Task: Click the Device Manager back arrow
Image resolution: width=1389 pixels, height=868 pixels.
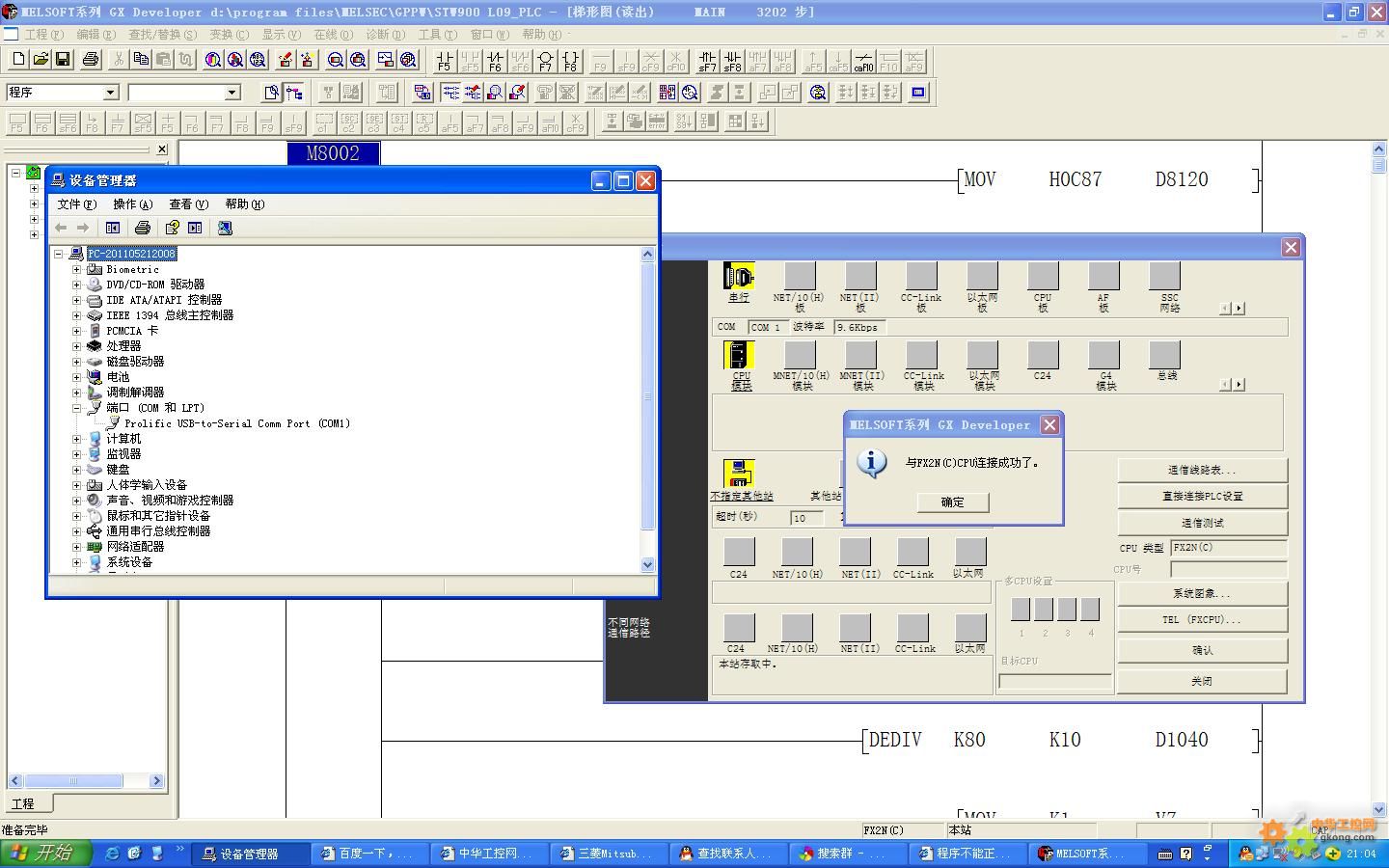Action: [61, 228]
